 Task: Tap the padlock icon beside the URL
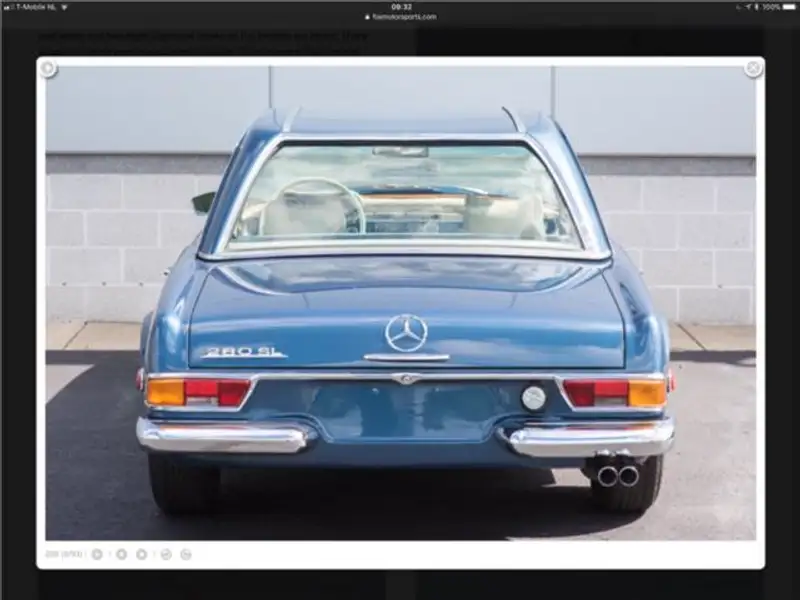(367, 17)
